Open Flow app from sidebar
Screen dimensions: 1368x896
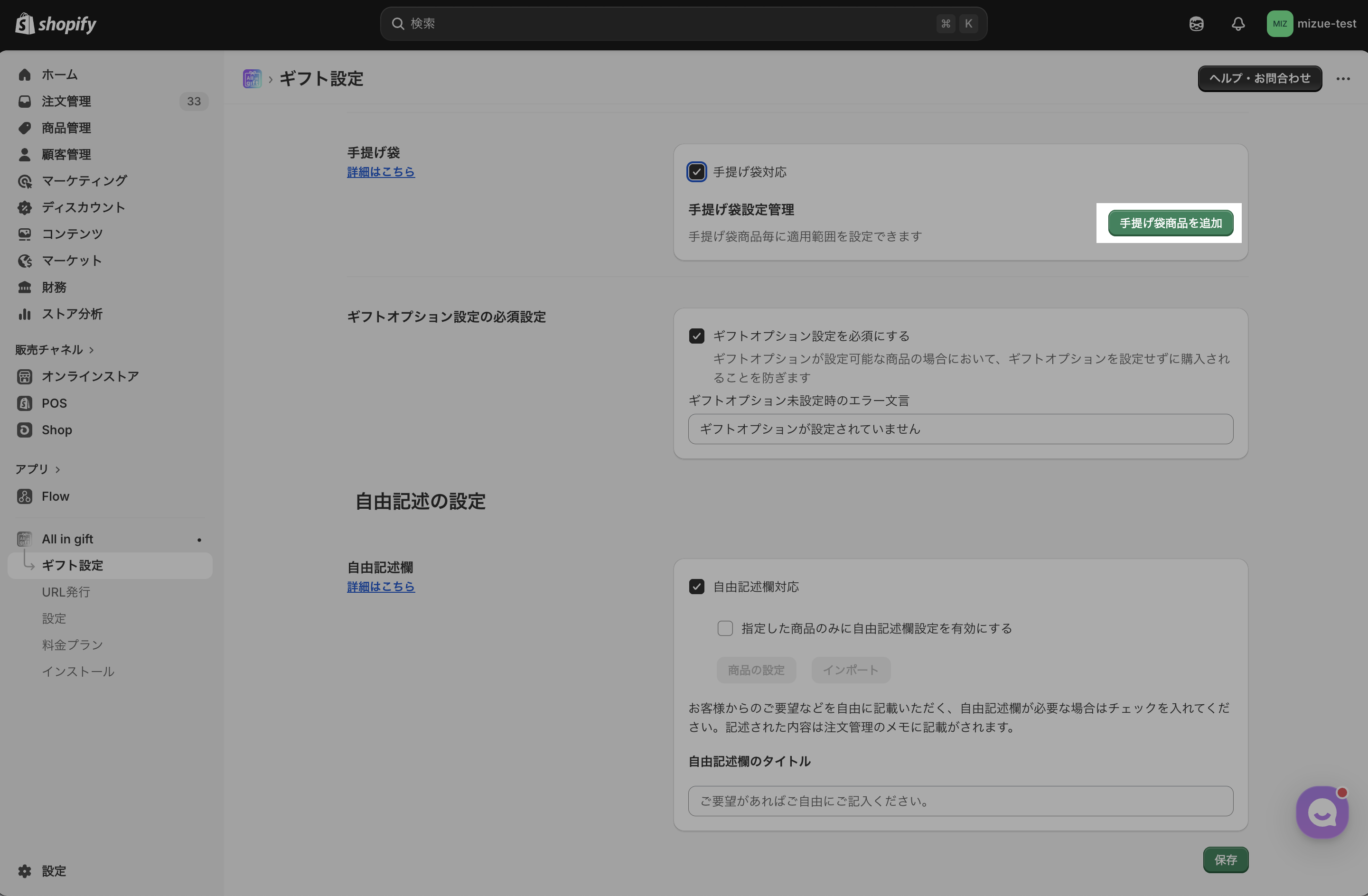55,496
